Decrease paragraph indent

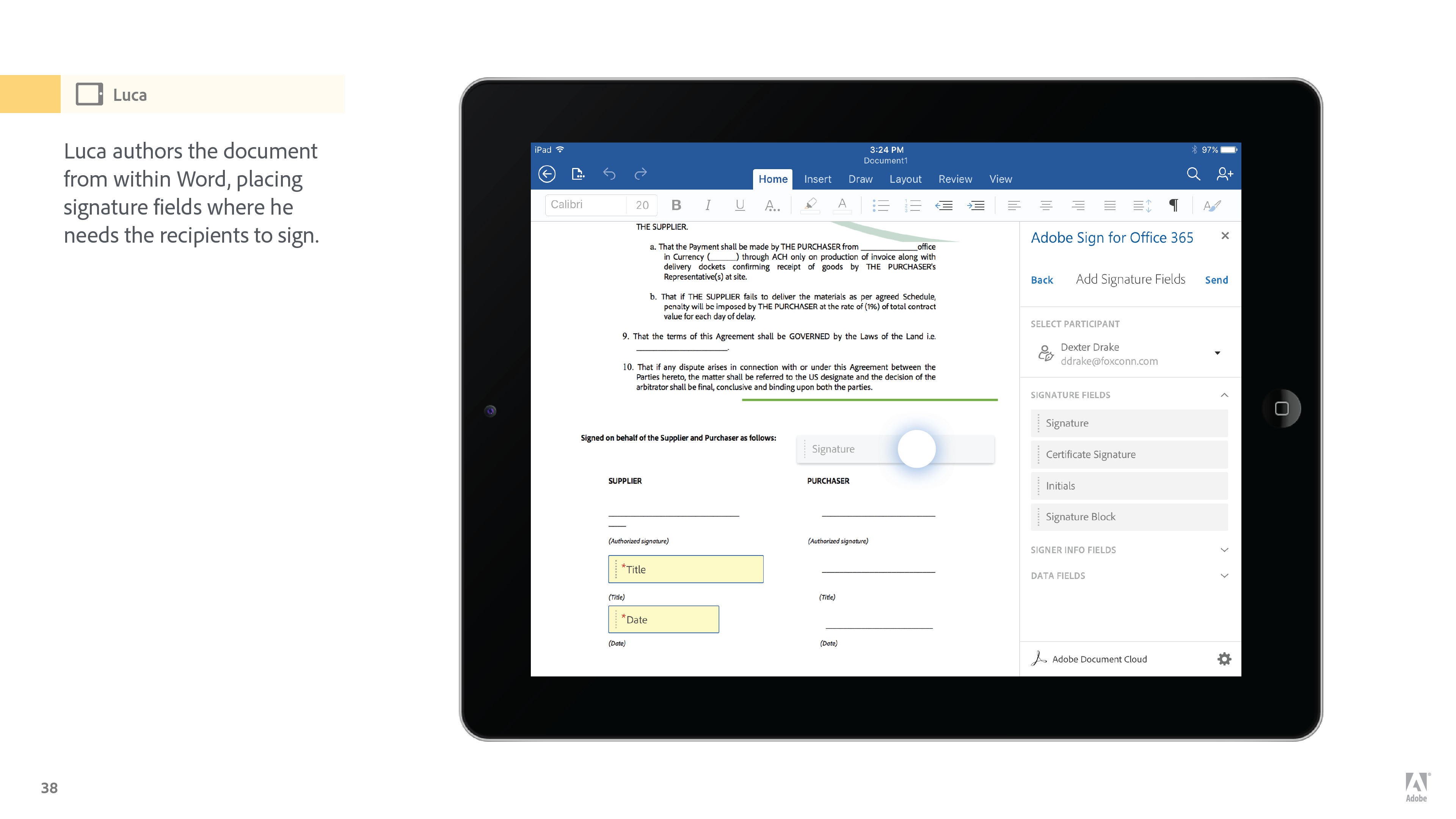click(x=944, y=205)
